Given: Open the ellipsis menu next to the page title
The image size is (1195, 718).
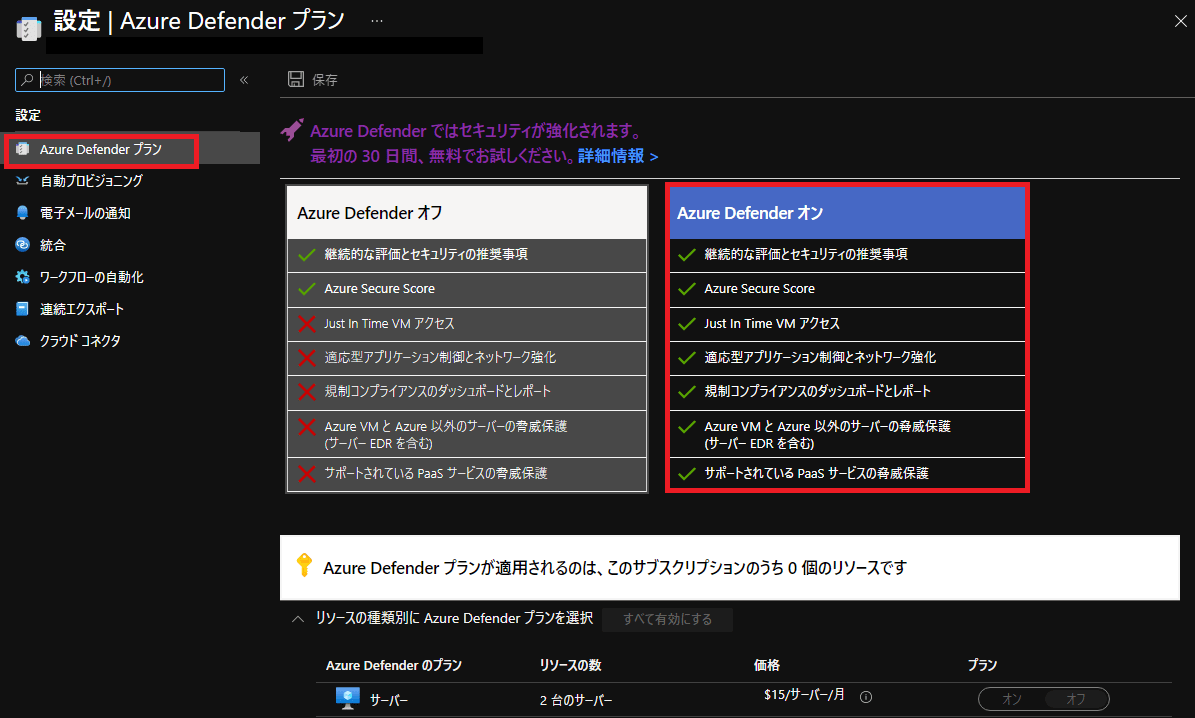Looking at the screenshot, I should (376, 21).
